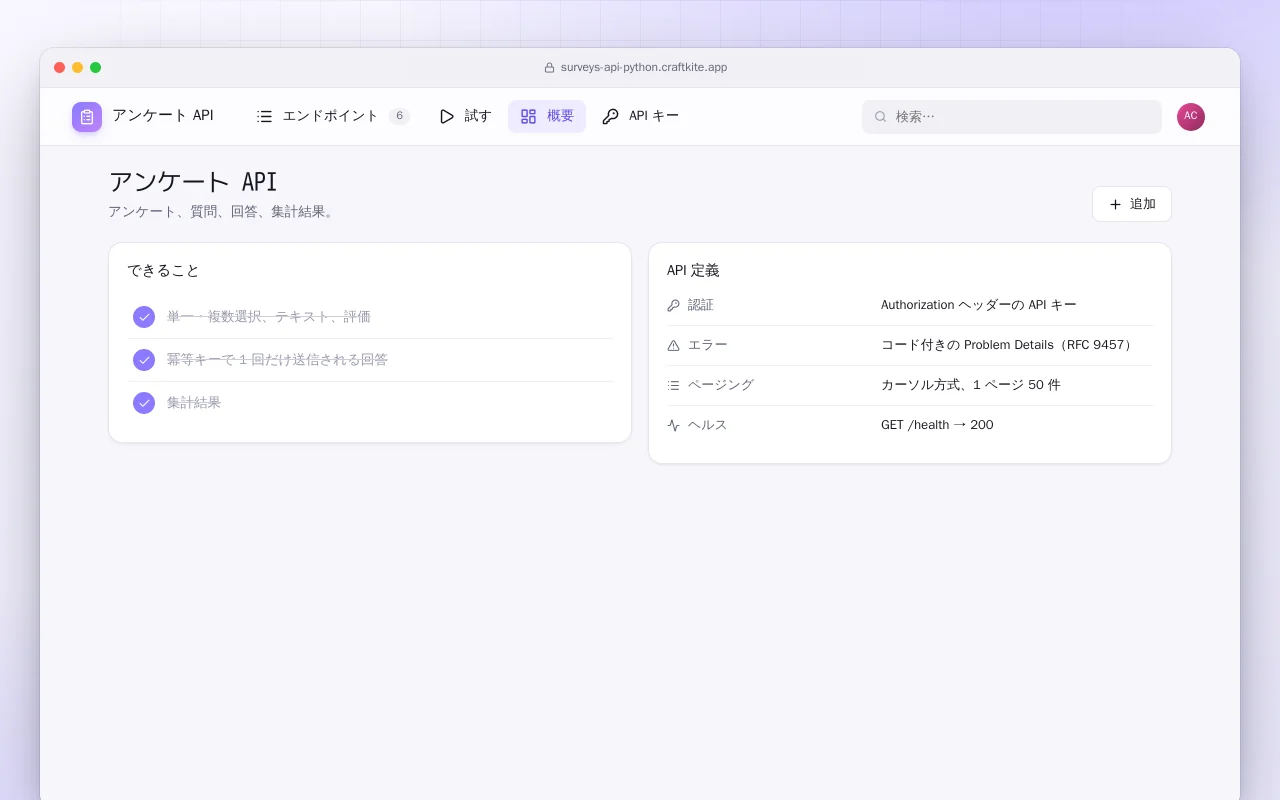The image size is (1280, 800).
Task: Open the エンドポイント tab
Action: pos(333,116)
